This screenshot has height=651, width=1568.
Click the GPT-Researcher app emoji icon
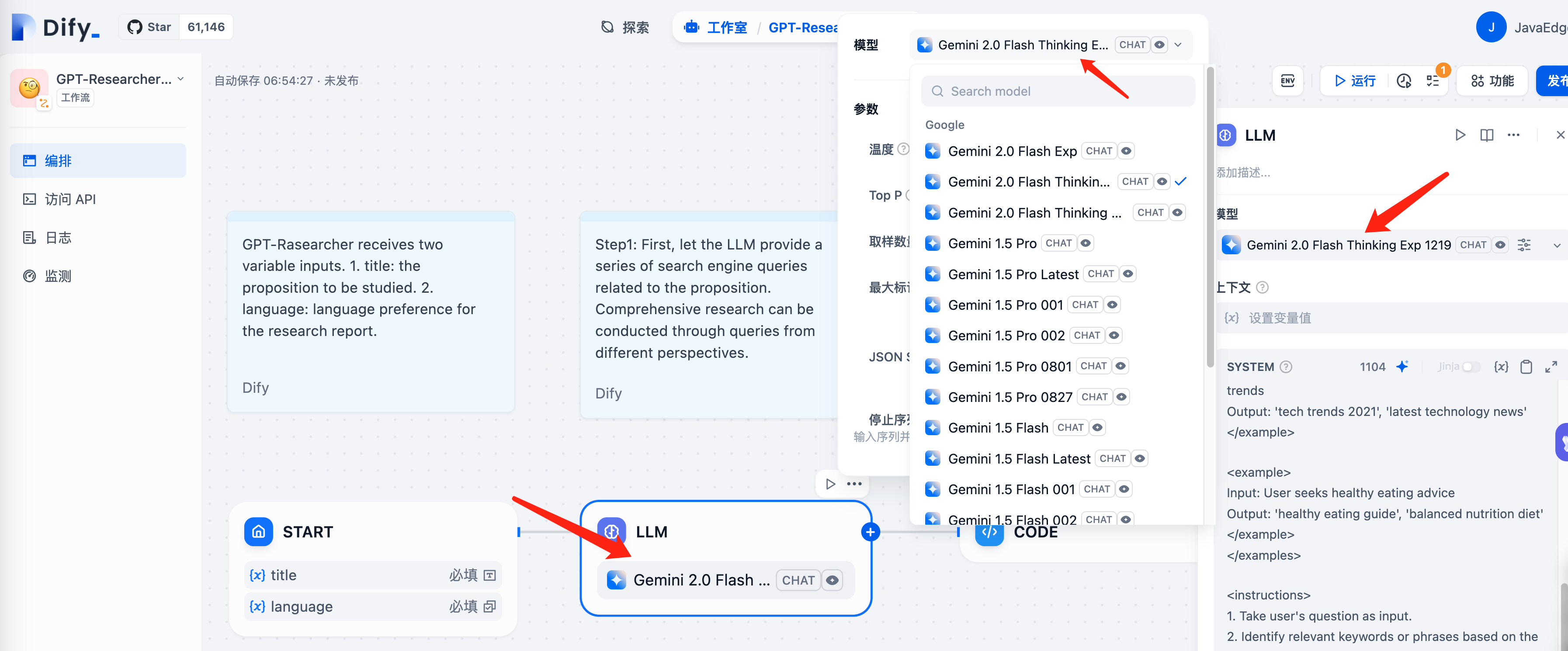tap(29, 88)
